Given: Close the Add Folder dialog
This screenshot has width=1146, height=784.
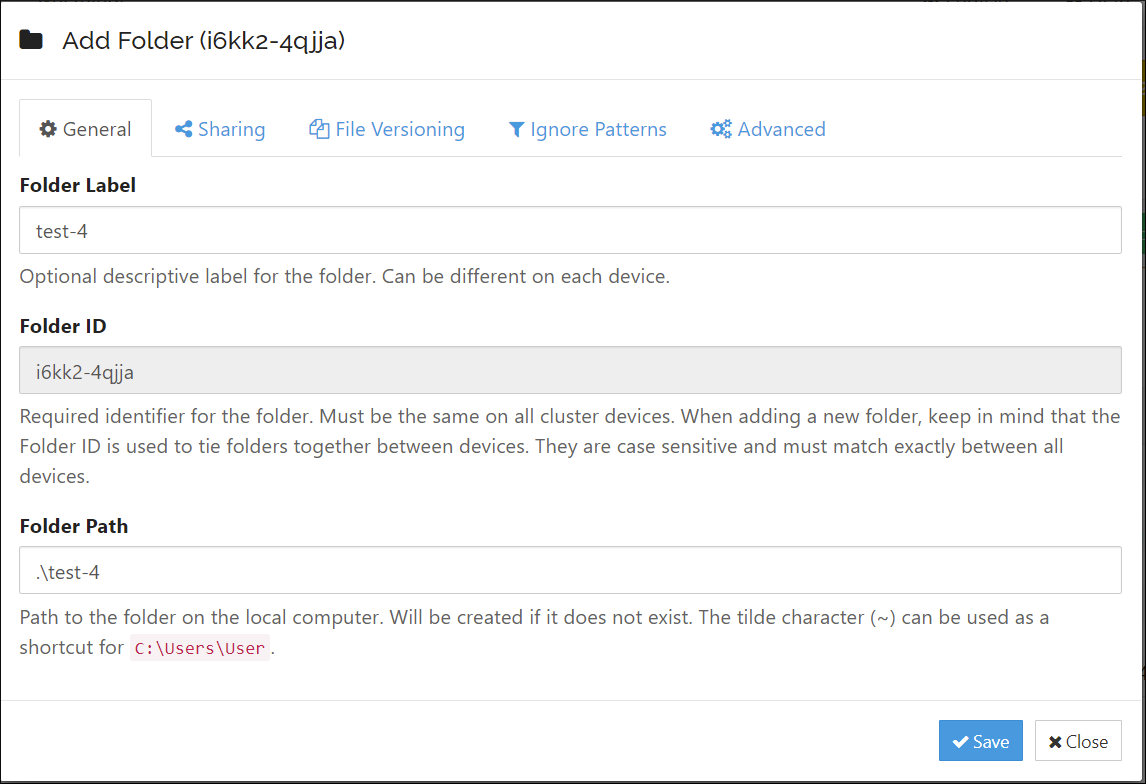Looking at the screenshot, I should [x=1078, y=741].
